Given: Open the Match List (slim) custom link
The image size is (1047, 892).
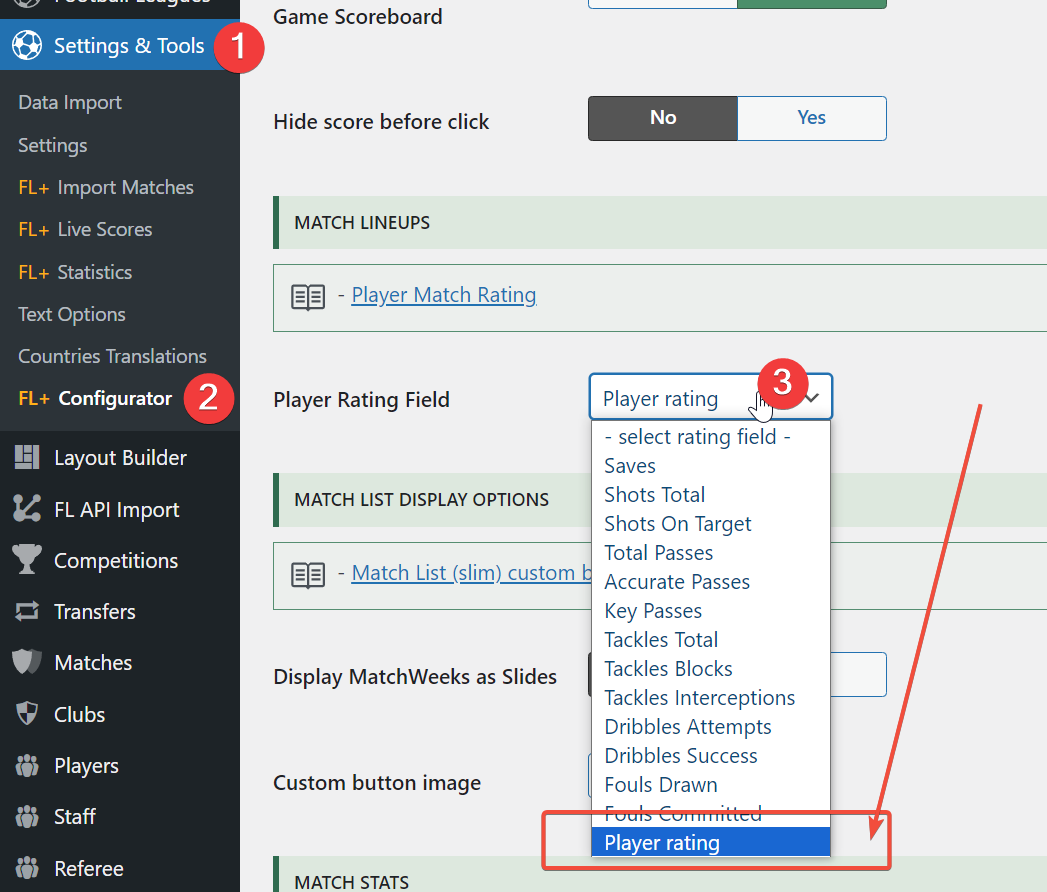Looking at the screenshot, I should coord(471,573).
